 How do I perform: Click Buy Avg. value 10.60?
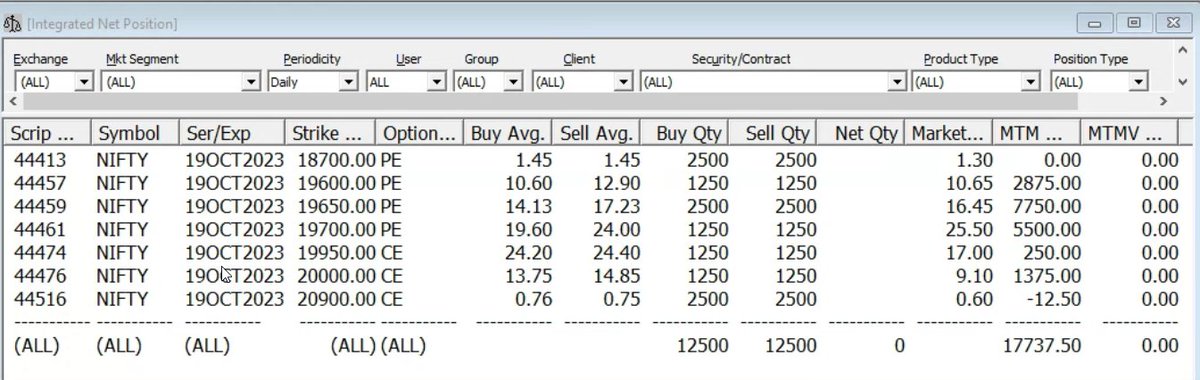529,183
